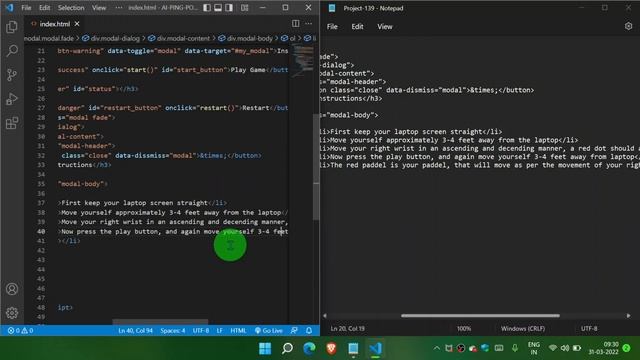Change end of line sequence LF

[220, 330]
